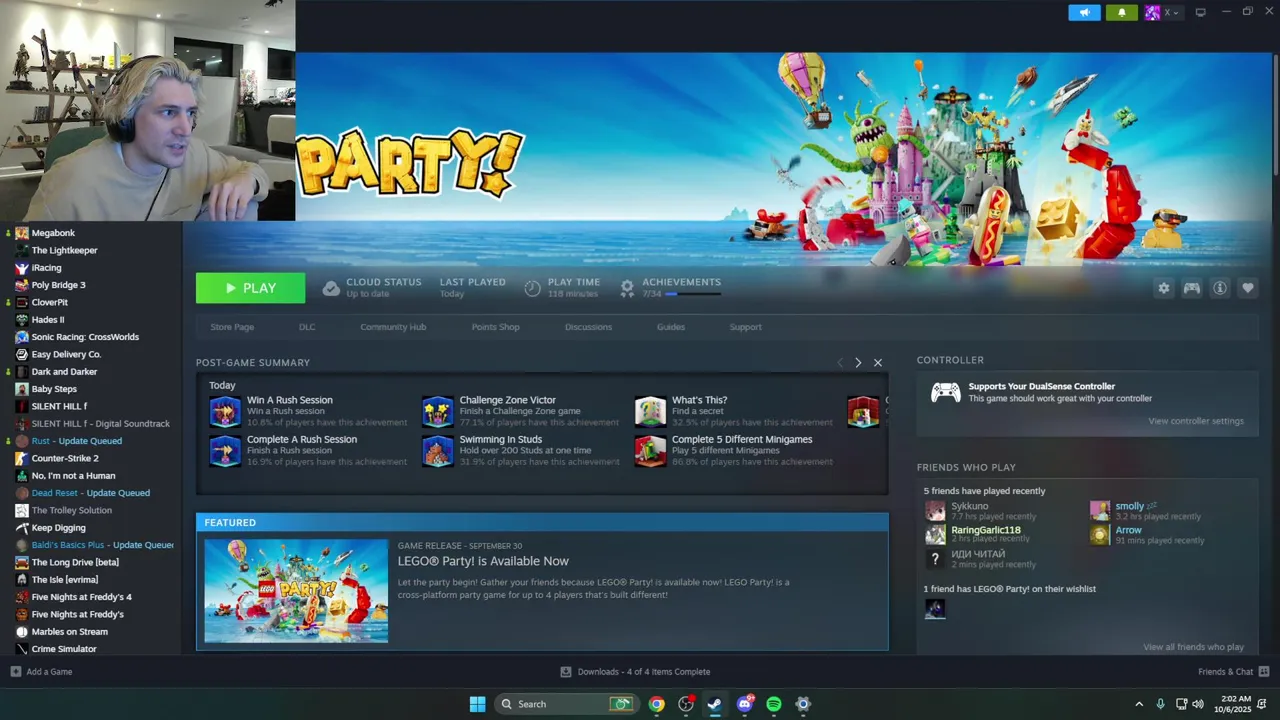Viewport: 1280px width, 720px height.
Task: Open controller layout icon
Action: click(x=1191, y=288)
